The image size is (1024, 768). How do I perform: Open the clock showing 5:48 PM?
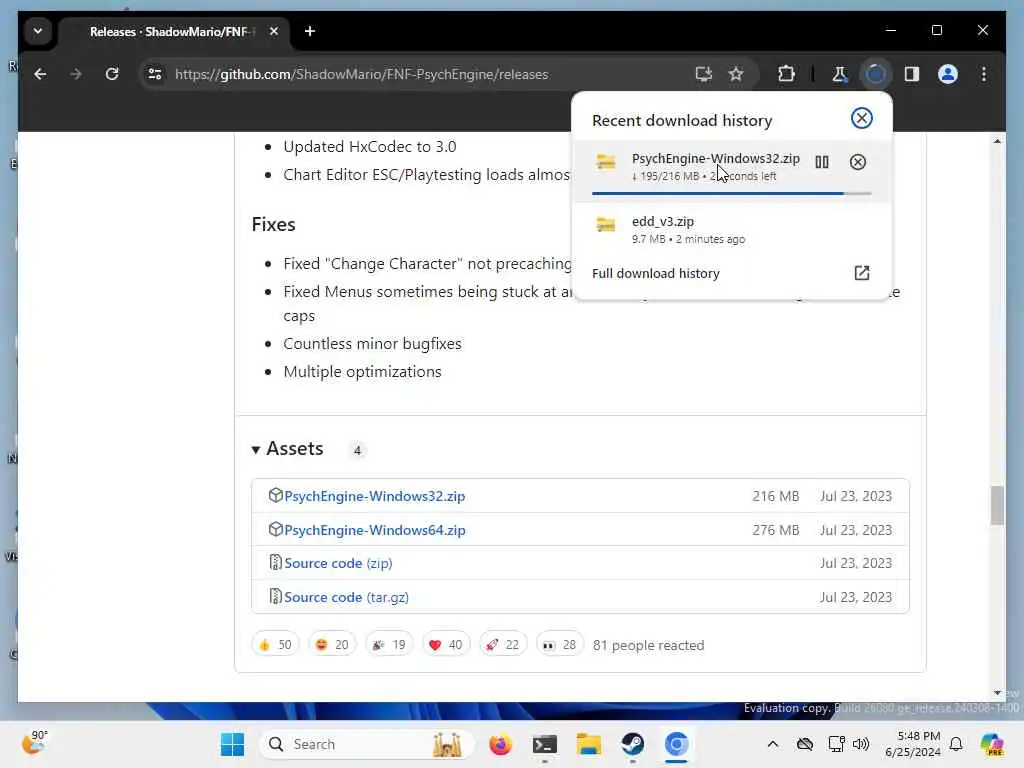click(x=913, y=744)
